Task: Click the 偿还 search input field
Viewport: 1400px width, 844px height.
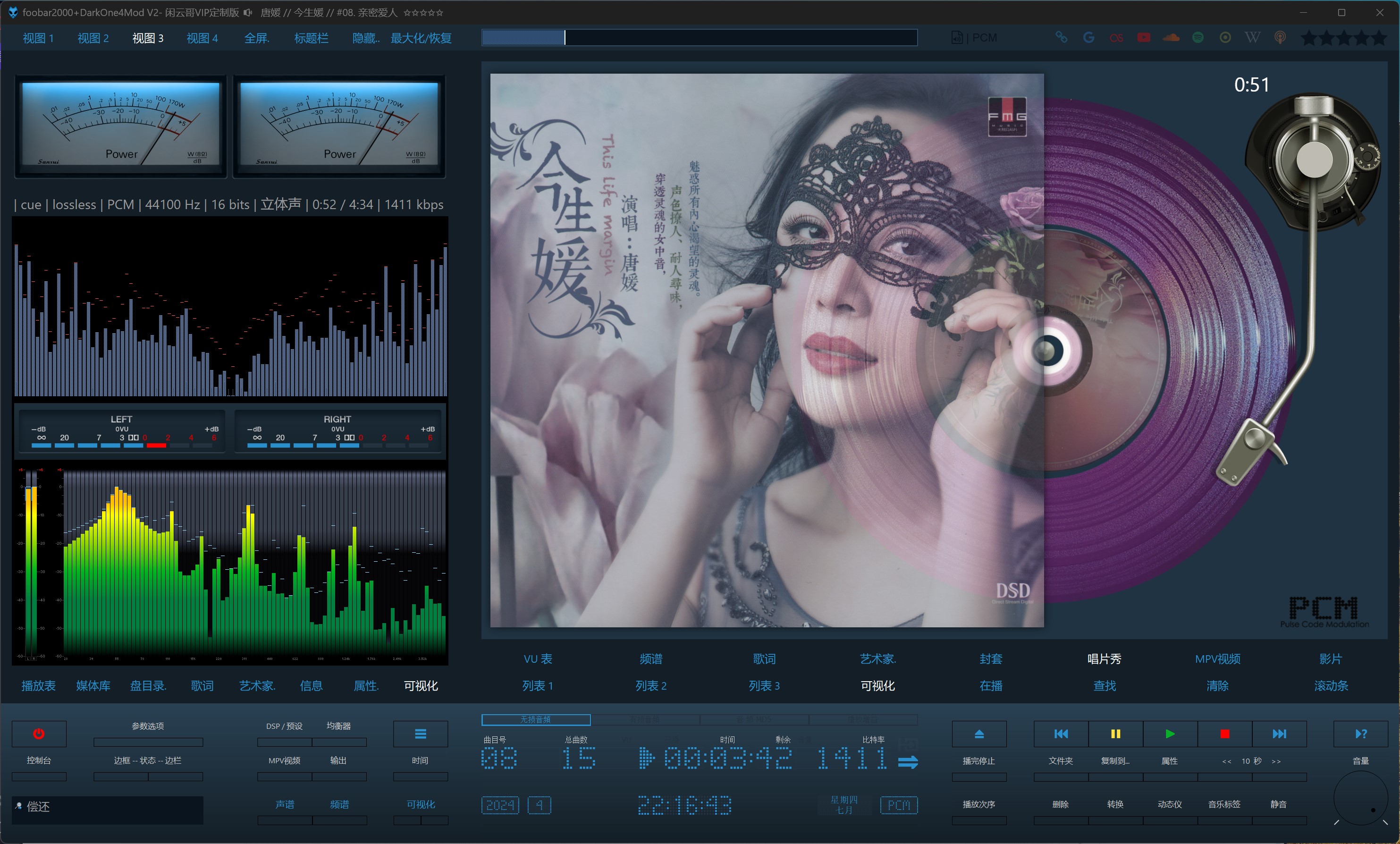Action: 108,810
